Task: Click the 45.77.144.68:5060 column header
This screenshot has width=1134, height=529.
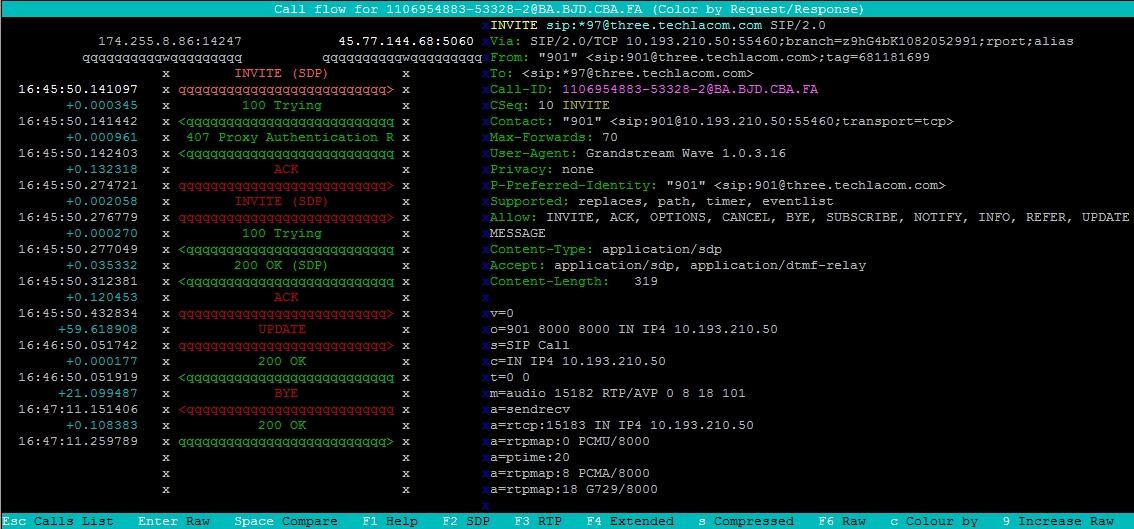Action: point(406,41)
